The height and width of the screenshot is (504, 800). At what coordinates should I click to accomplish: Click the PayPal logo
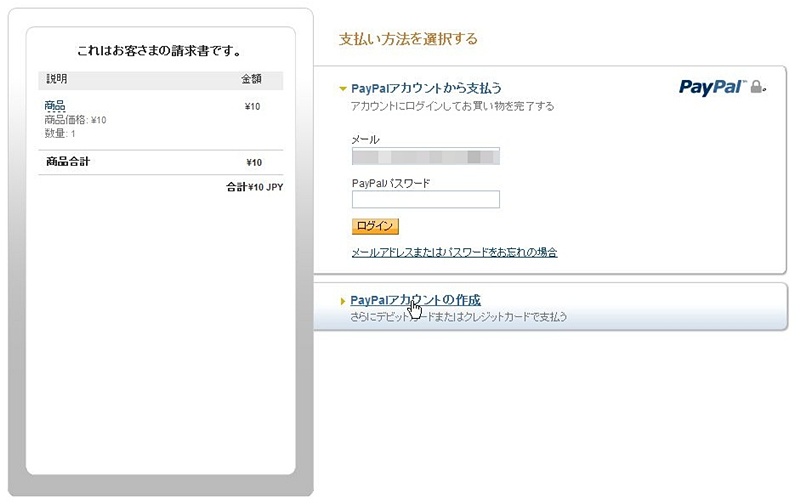click(x=712, y=87)
